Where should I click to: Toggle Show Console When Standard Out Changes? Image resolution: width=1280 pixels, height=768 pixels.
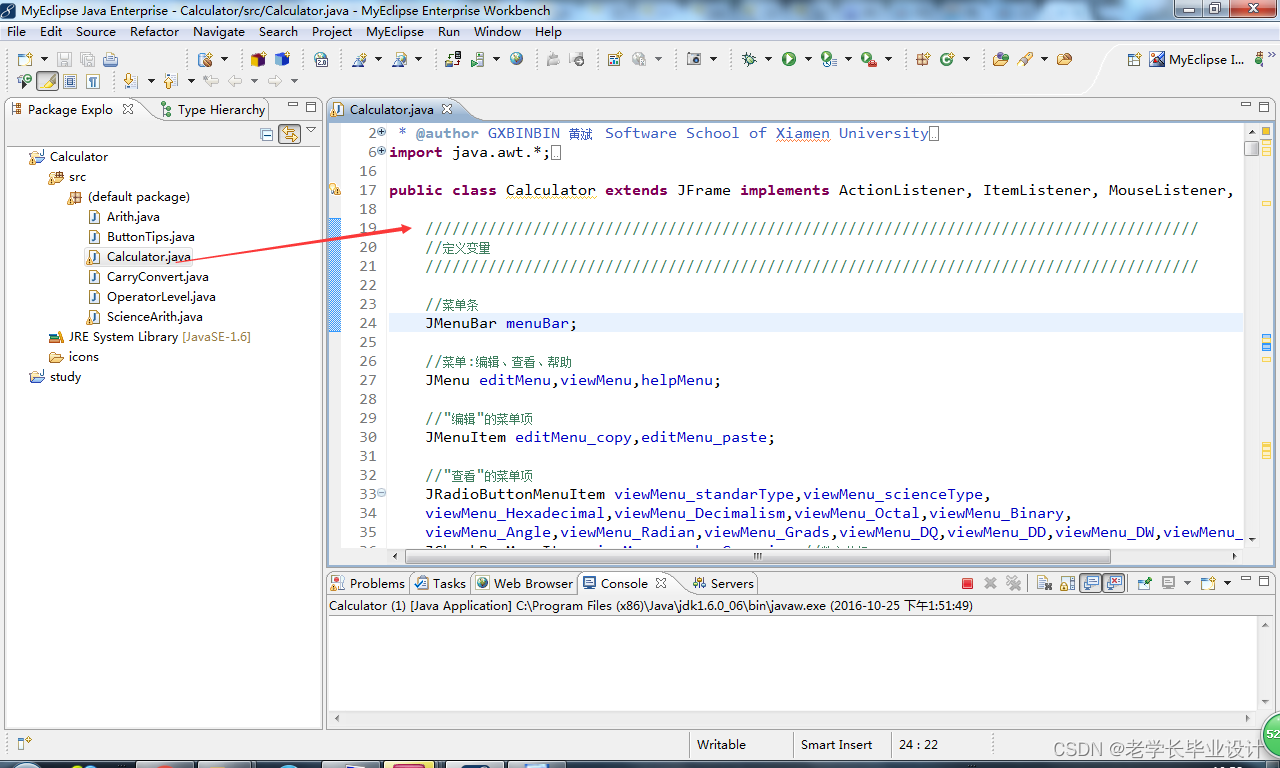coord(1090,583)
